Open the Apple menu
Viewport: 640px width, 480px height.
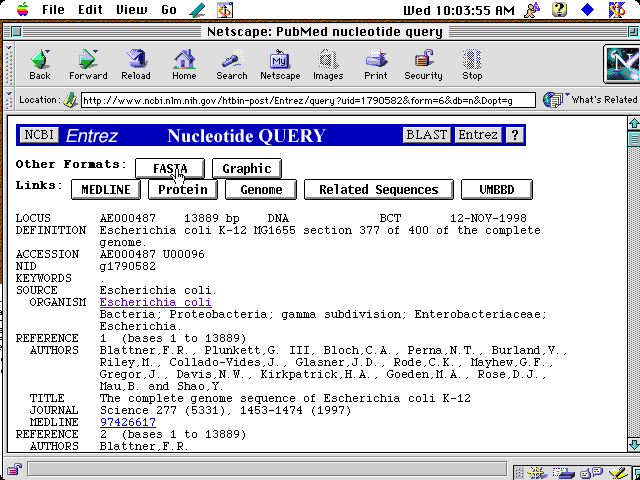coord(19,10)
